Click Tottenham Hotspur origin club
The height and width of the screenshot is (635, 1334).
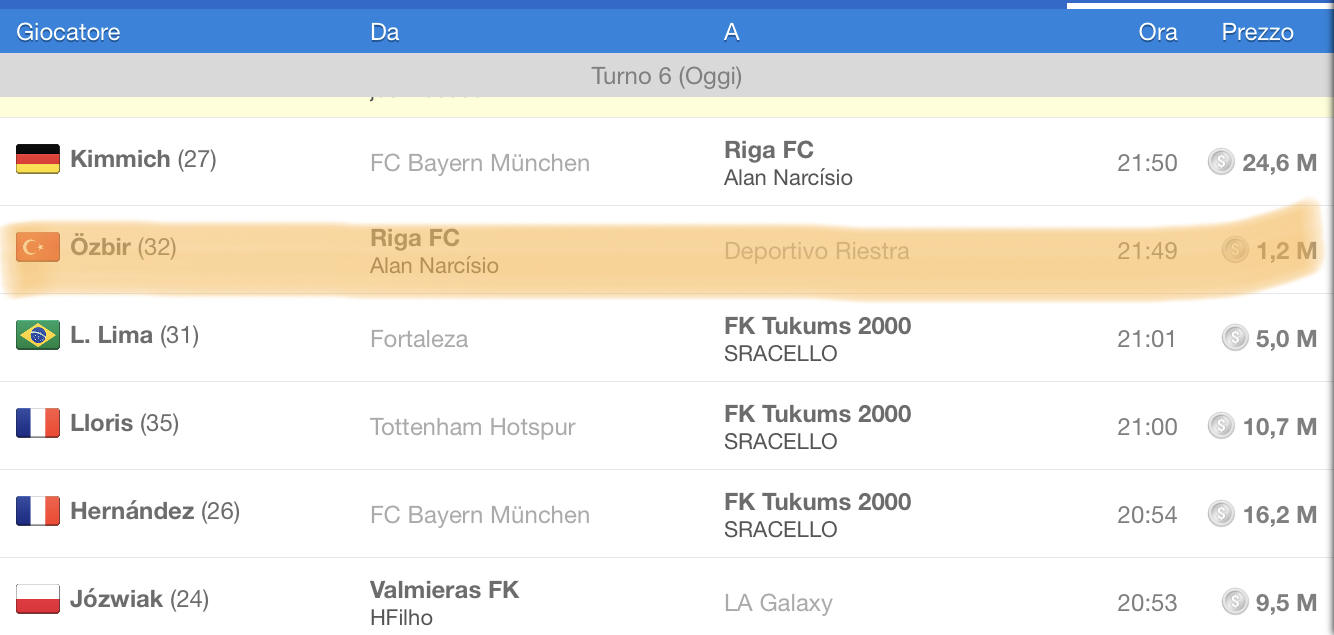(472, 427)
